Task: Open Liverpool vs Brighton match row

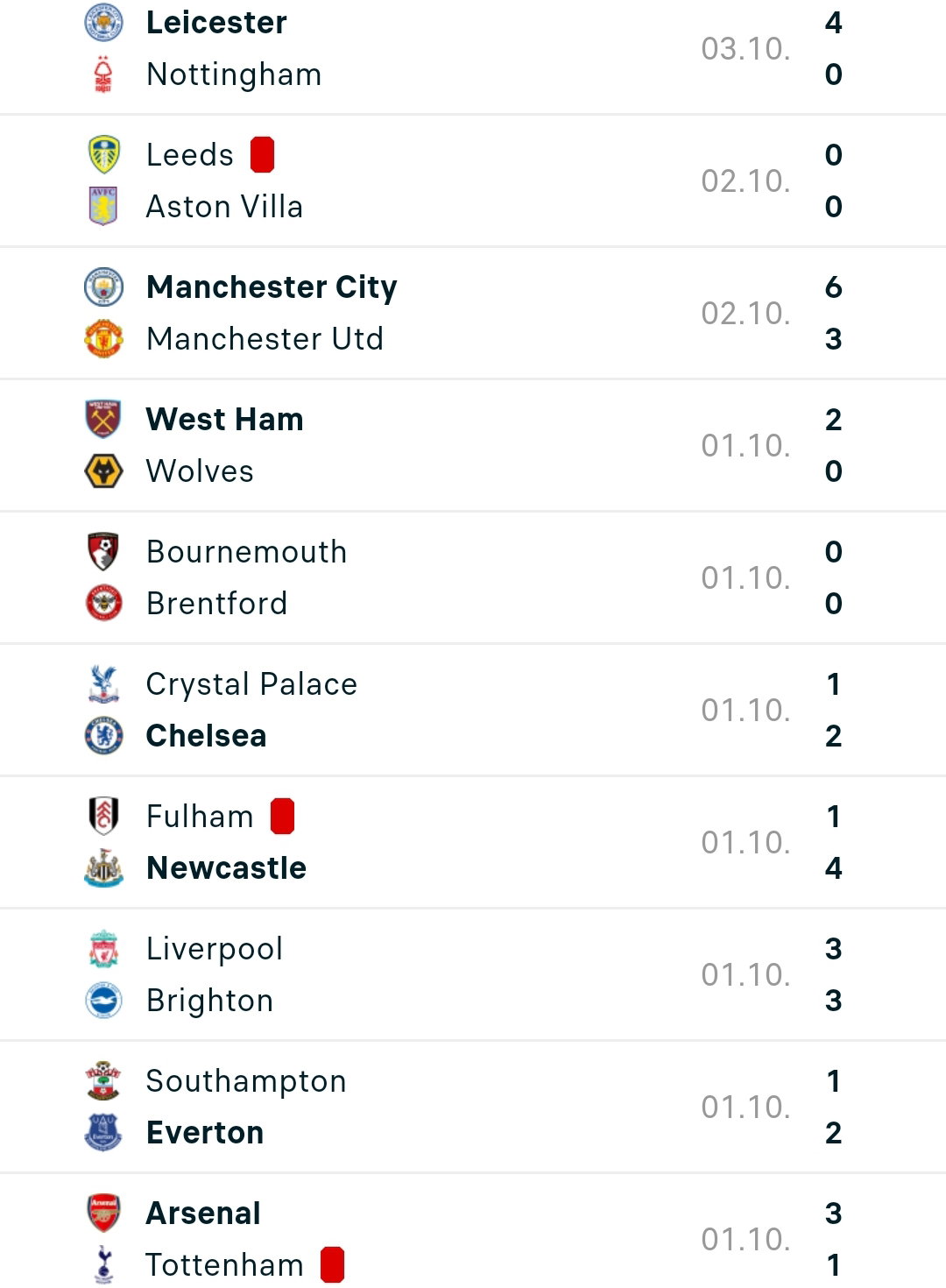Action: (473, 974)
